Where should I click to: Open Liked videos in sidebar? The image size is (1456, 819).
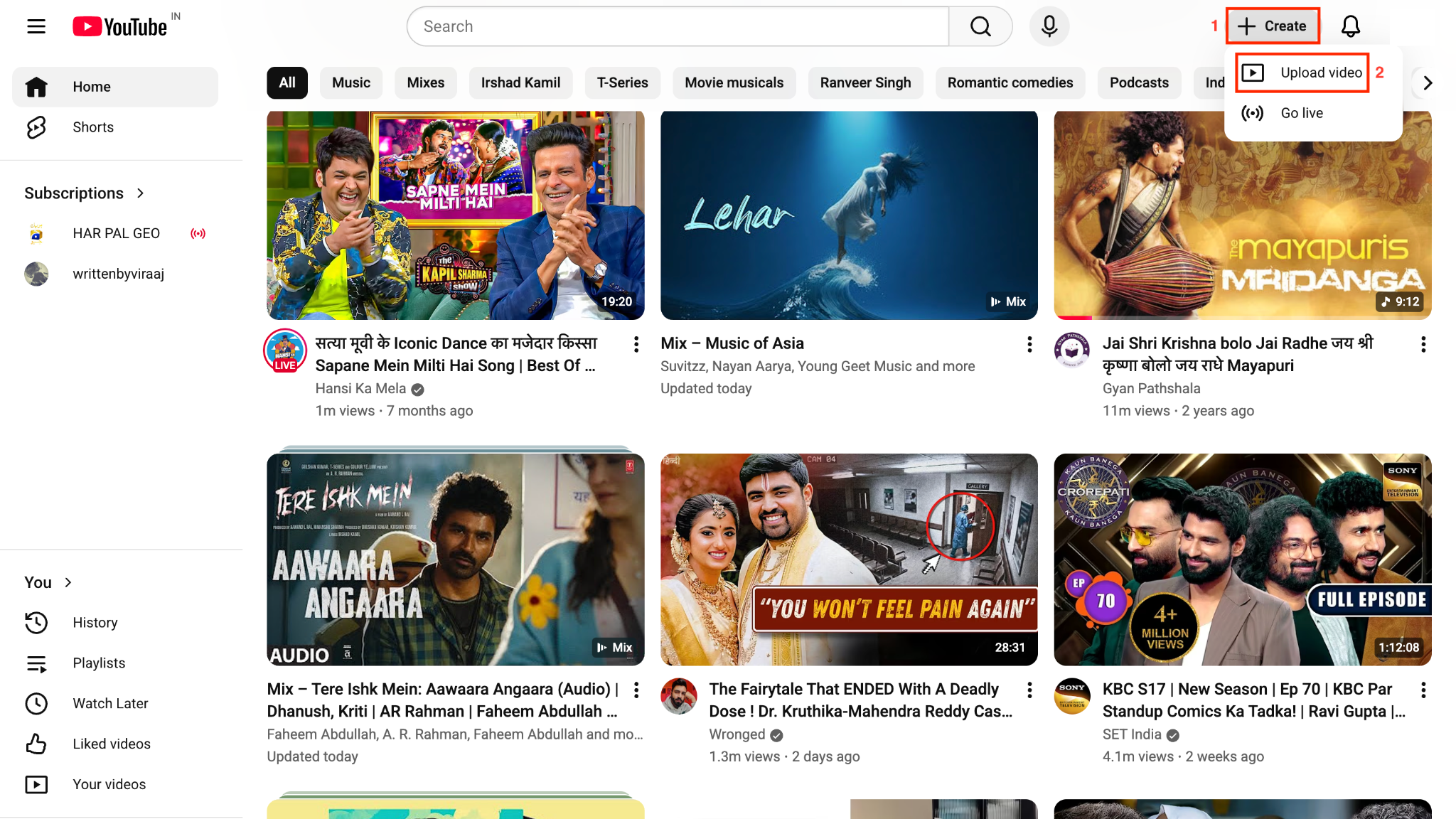(x=111, y=744)
